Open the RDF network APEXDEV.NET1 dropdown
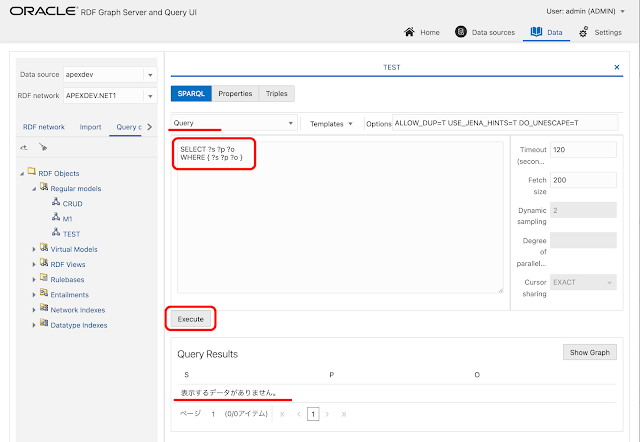Screen dimensions: 640x442 coord(150,96)
